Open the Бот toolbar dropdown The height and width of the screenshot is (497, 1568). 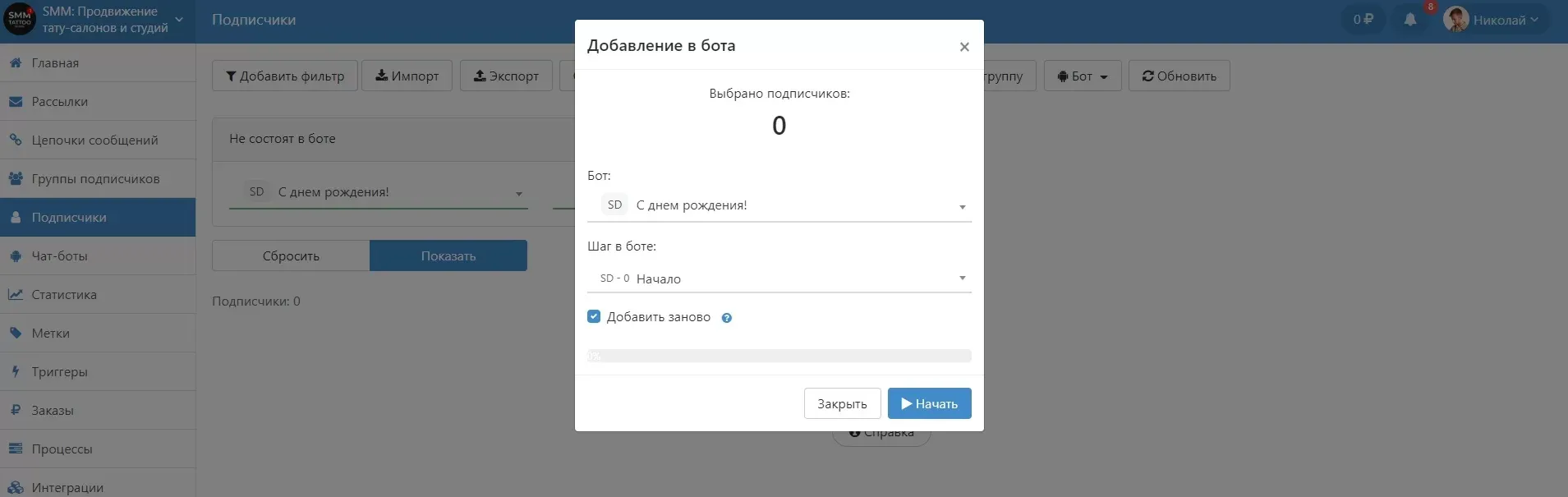(x=1083, y=76)
